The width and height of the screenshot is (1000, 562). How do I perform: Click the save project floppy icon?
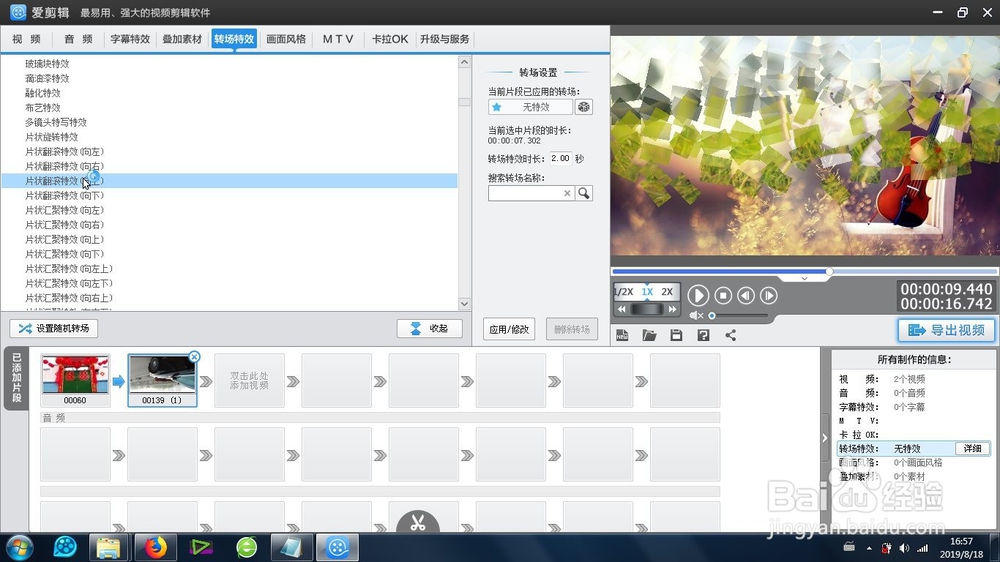click(676, 336)
